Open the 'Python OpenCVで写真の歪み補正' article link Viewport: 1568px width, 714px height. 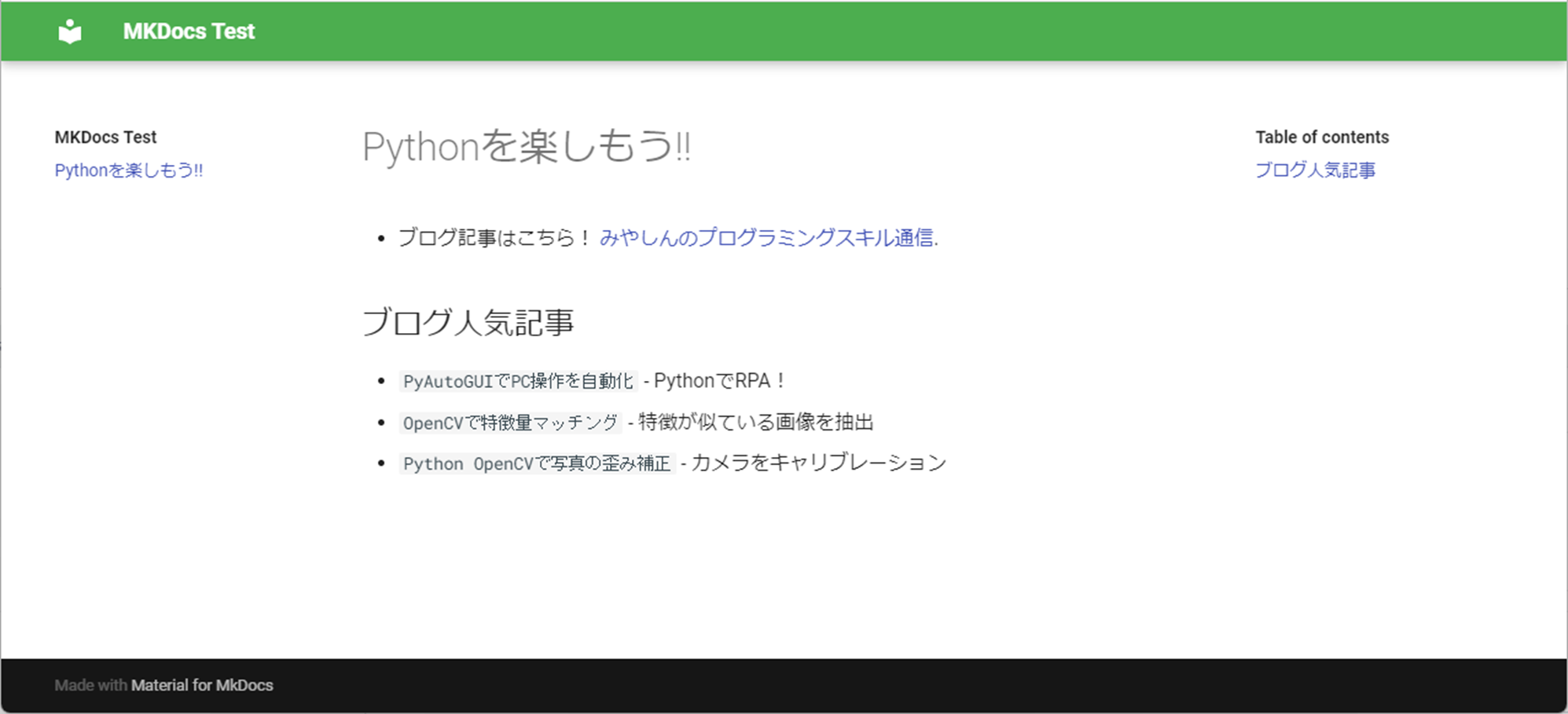pyautogui.click(x=536, y=463)
